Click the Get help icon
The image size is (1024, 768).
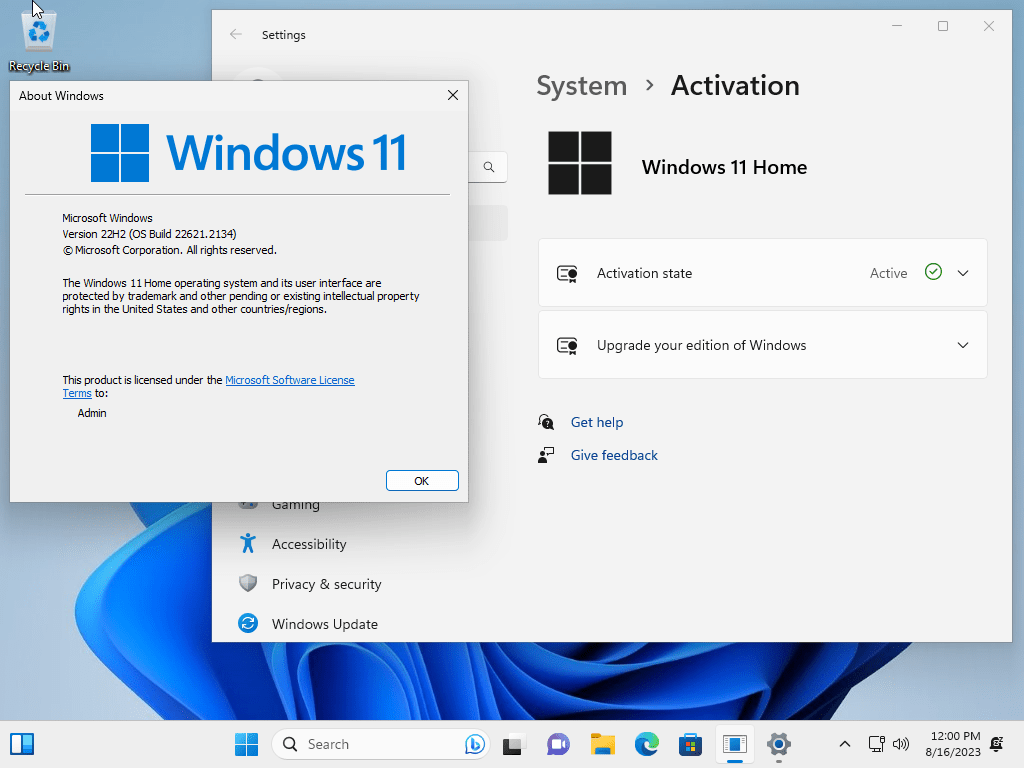point(546,422)
